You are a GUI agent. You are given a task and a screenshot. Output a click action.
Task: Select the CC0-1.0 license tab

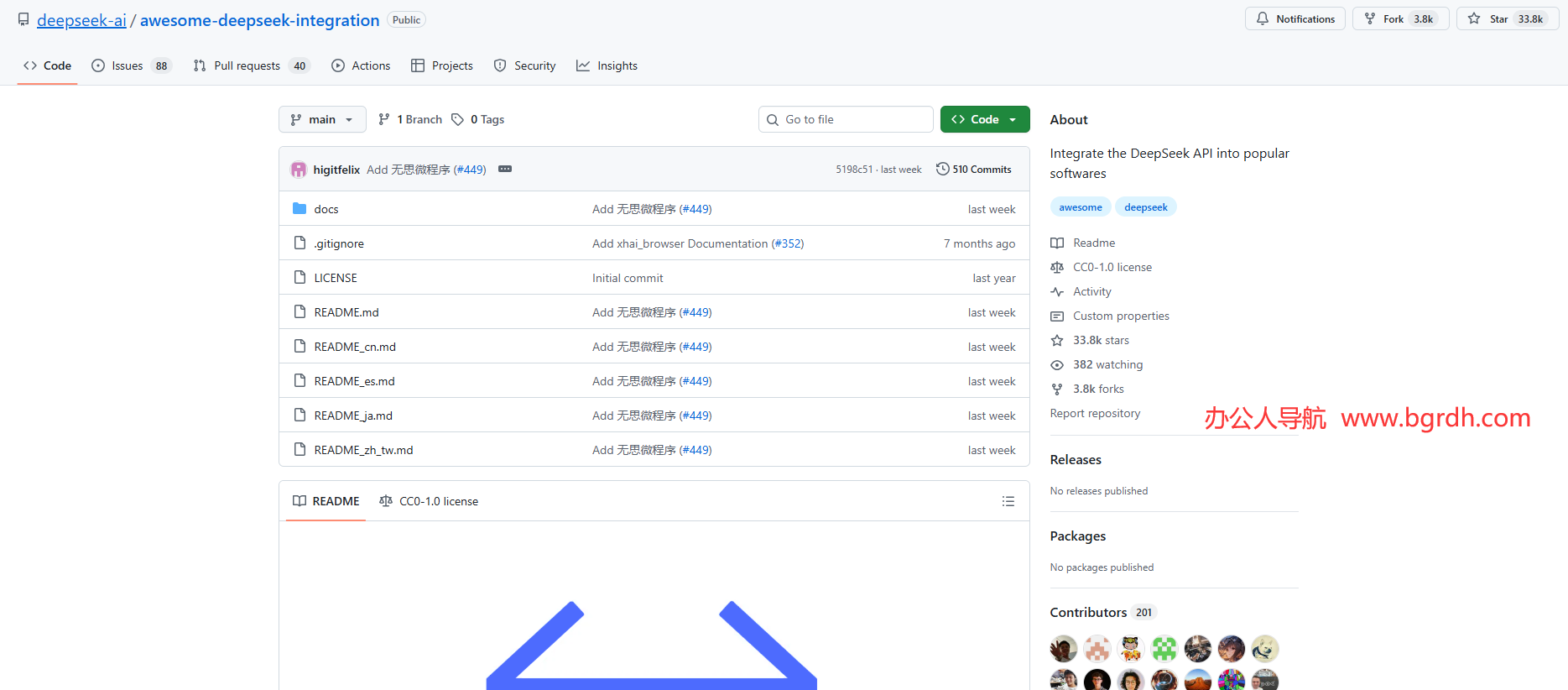(429, 501)
